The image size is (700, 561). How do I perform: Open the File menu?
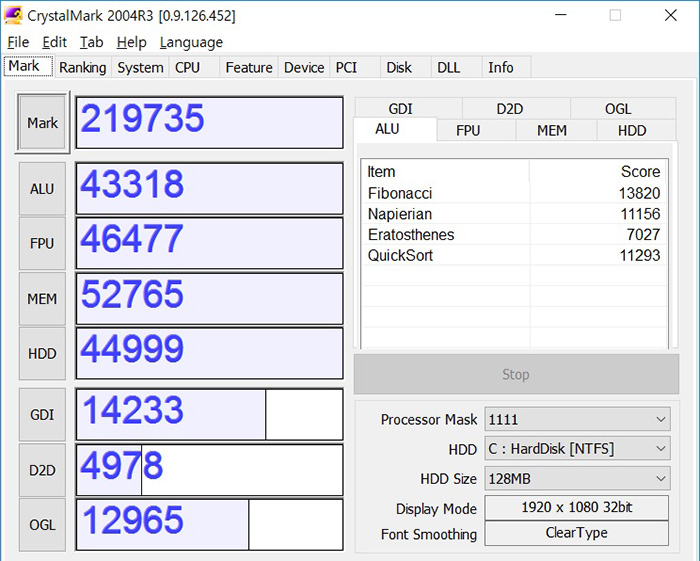(18, 42)
